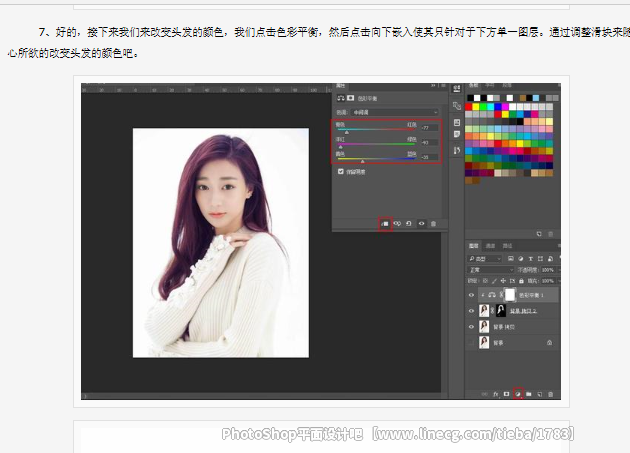
Task: Click the cyan-red value field showing -77
Action: point(429,128)
